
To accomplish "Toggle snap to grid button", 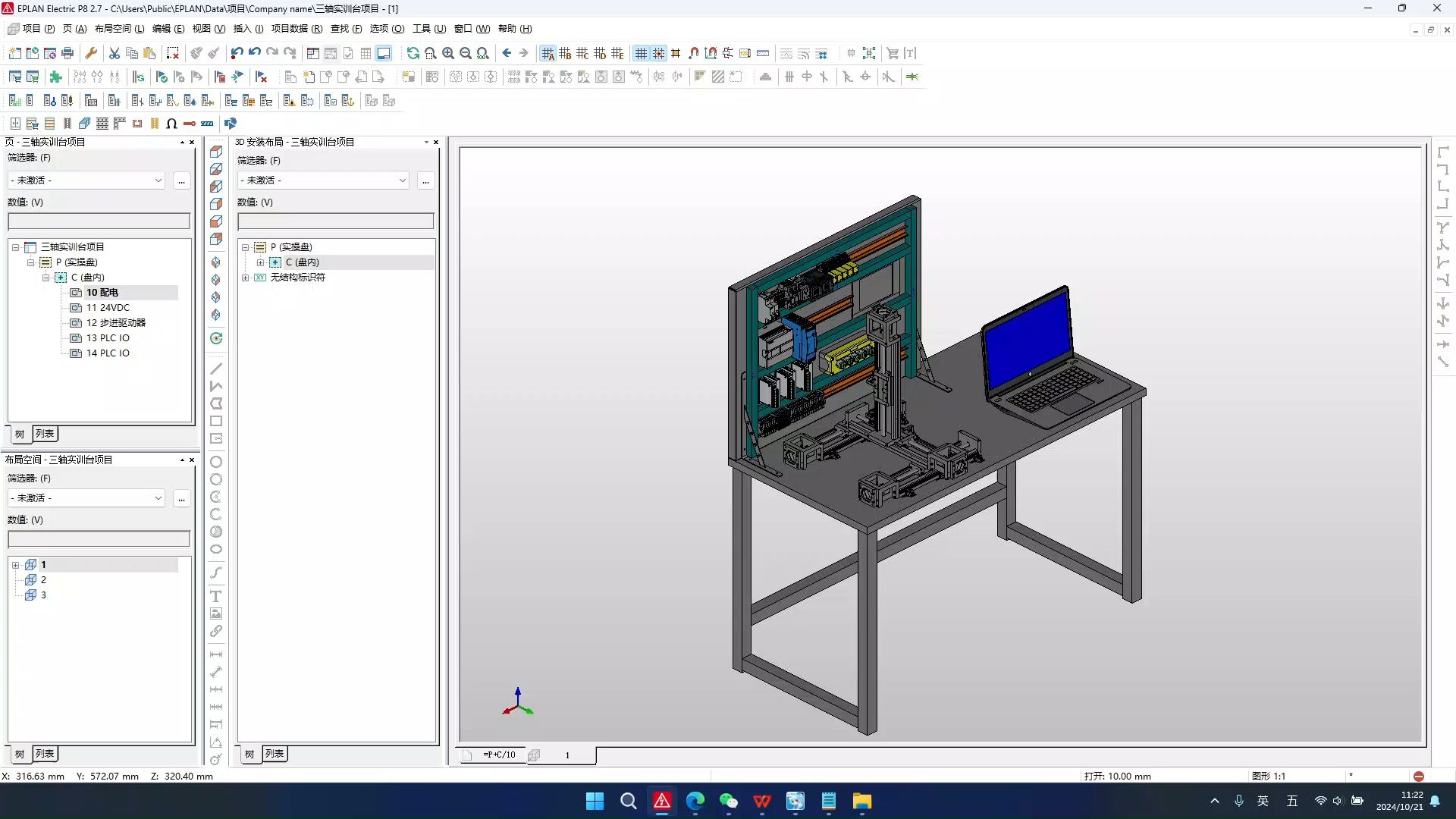I will click(x=658, y=53).
